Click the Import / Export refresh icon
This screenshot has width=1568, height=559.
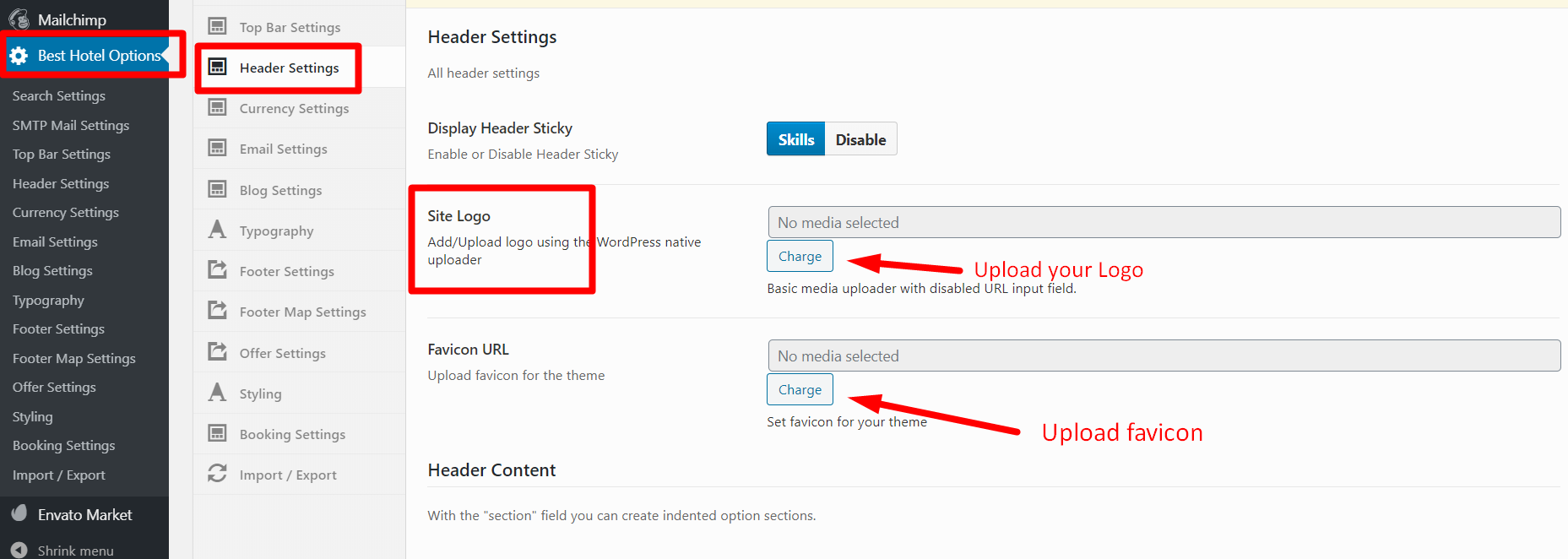point(217,474)
